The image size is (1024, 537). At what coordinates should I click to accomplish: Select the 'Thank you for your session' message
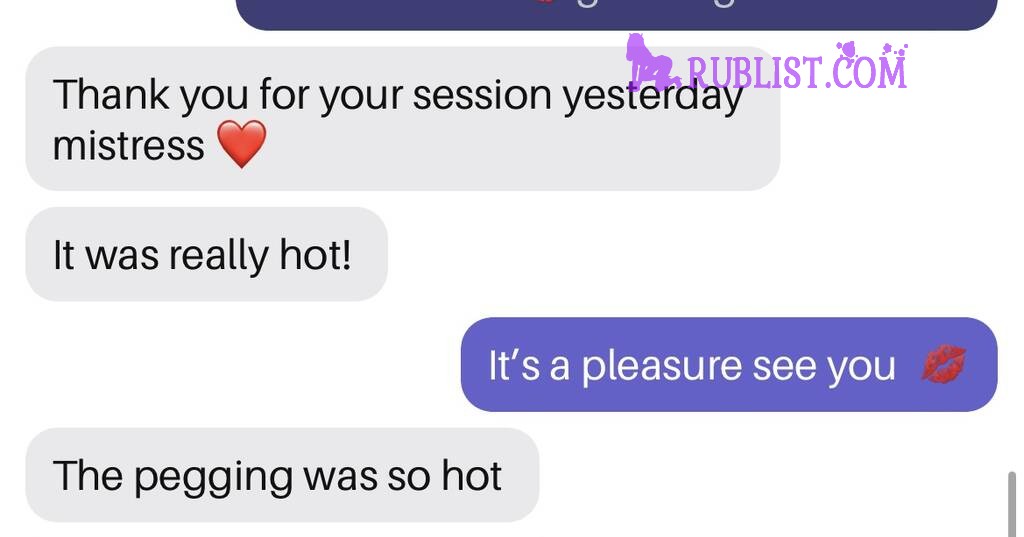coord(403,118)
